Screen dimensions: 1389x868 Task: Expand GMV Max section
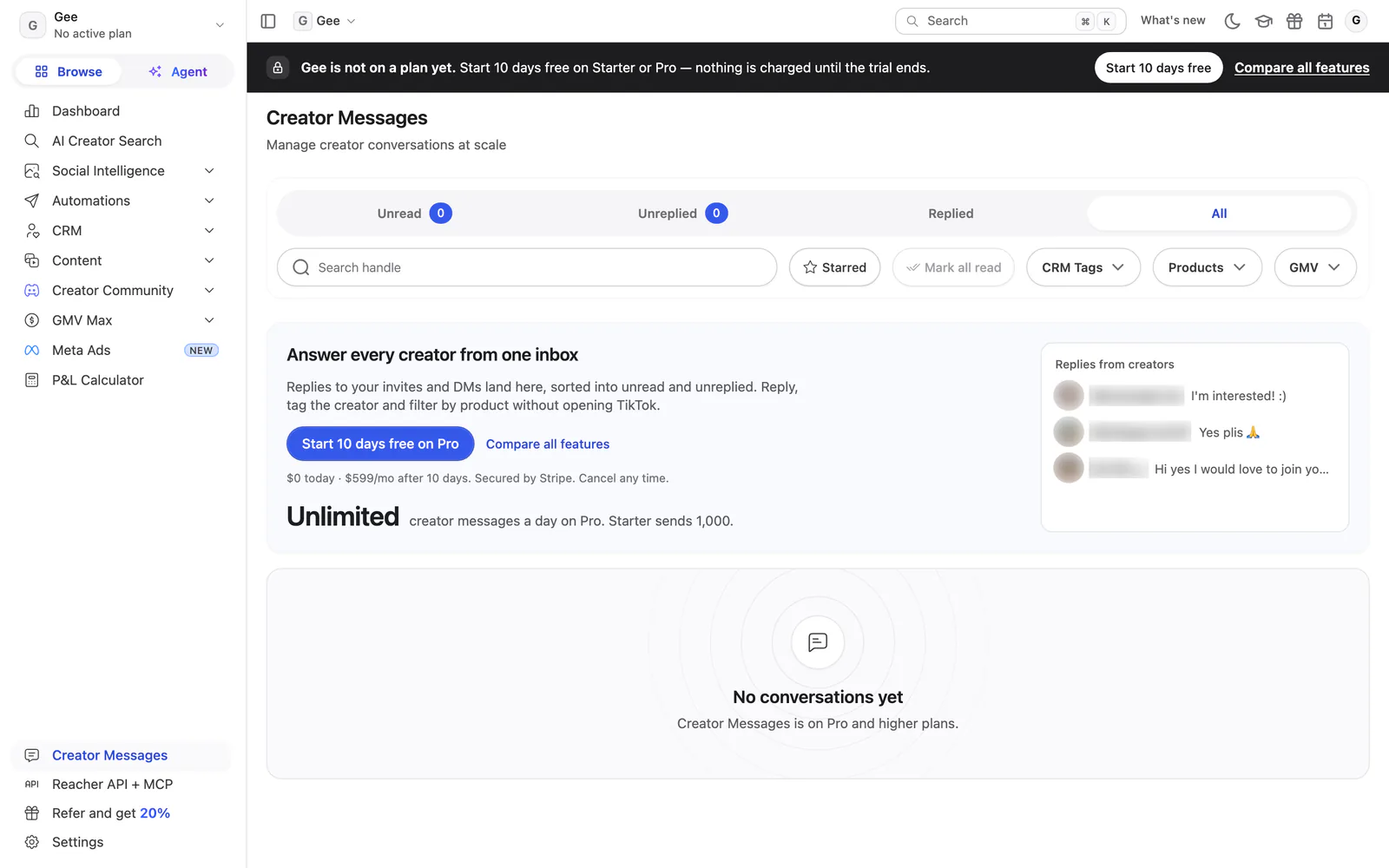coord(122,320)
